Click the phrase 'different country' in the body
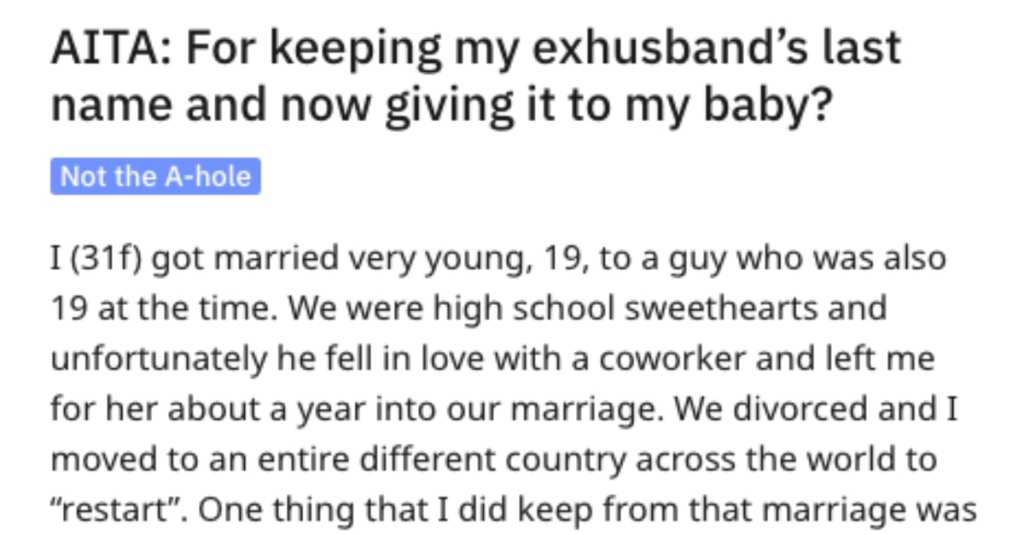The height and width of the screenshot is (535, 1024). click(493, 460)
